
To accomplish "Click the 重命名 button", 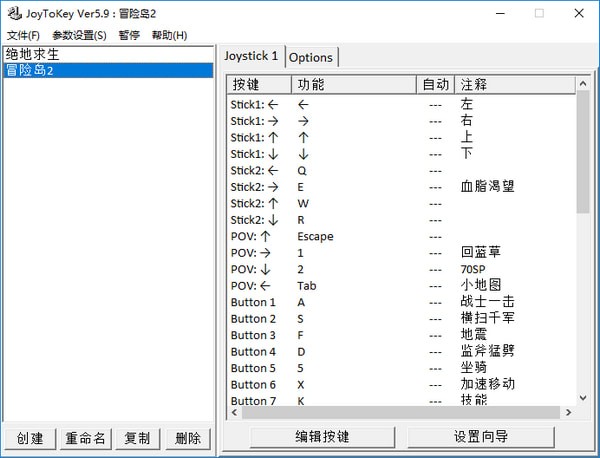I will click(x=85, y=438).
